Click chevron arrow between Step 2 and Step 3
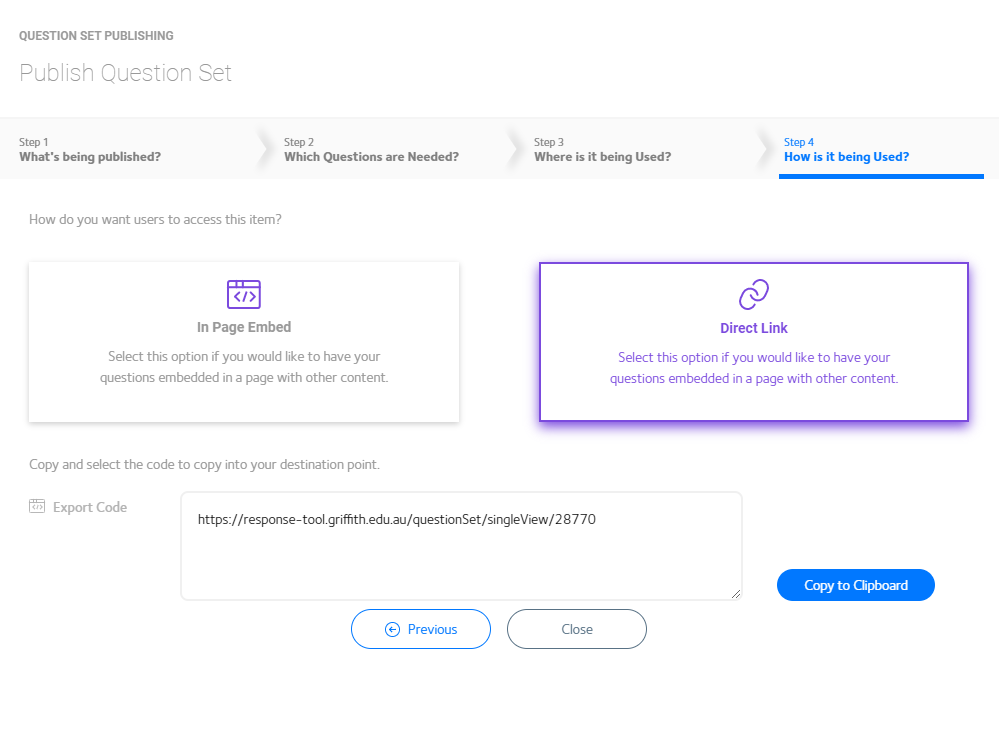Viewport: 999px width, 749px height. pos(512,149)
